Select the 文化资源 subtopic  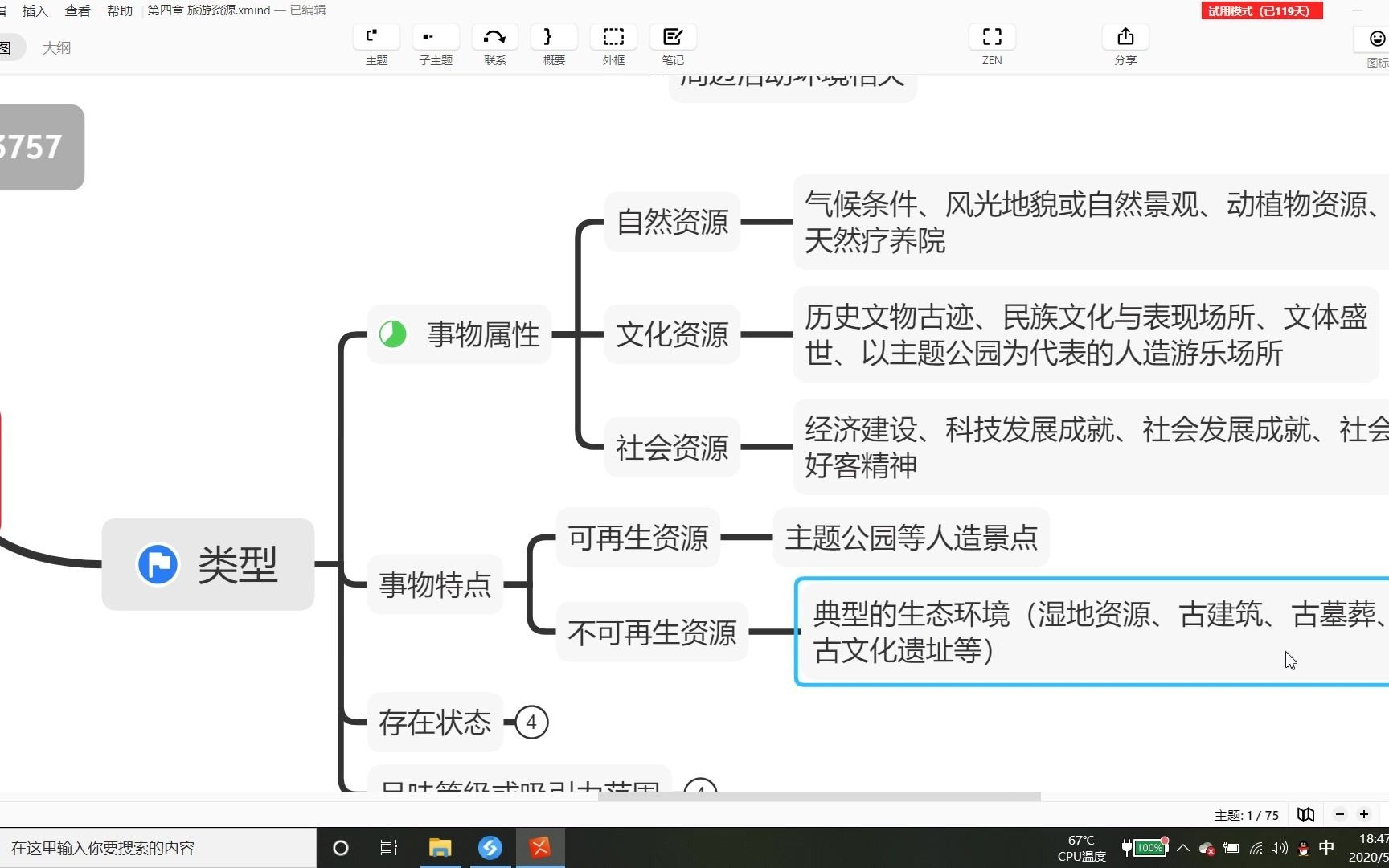click(x=672, y=334)
